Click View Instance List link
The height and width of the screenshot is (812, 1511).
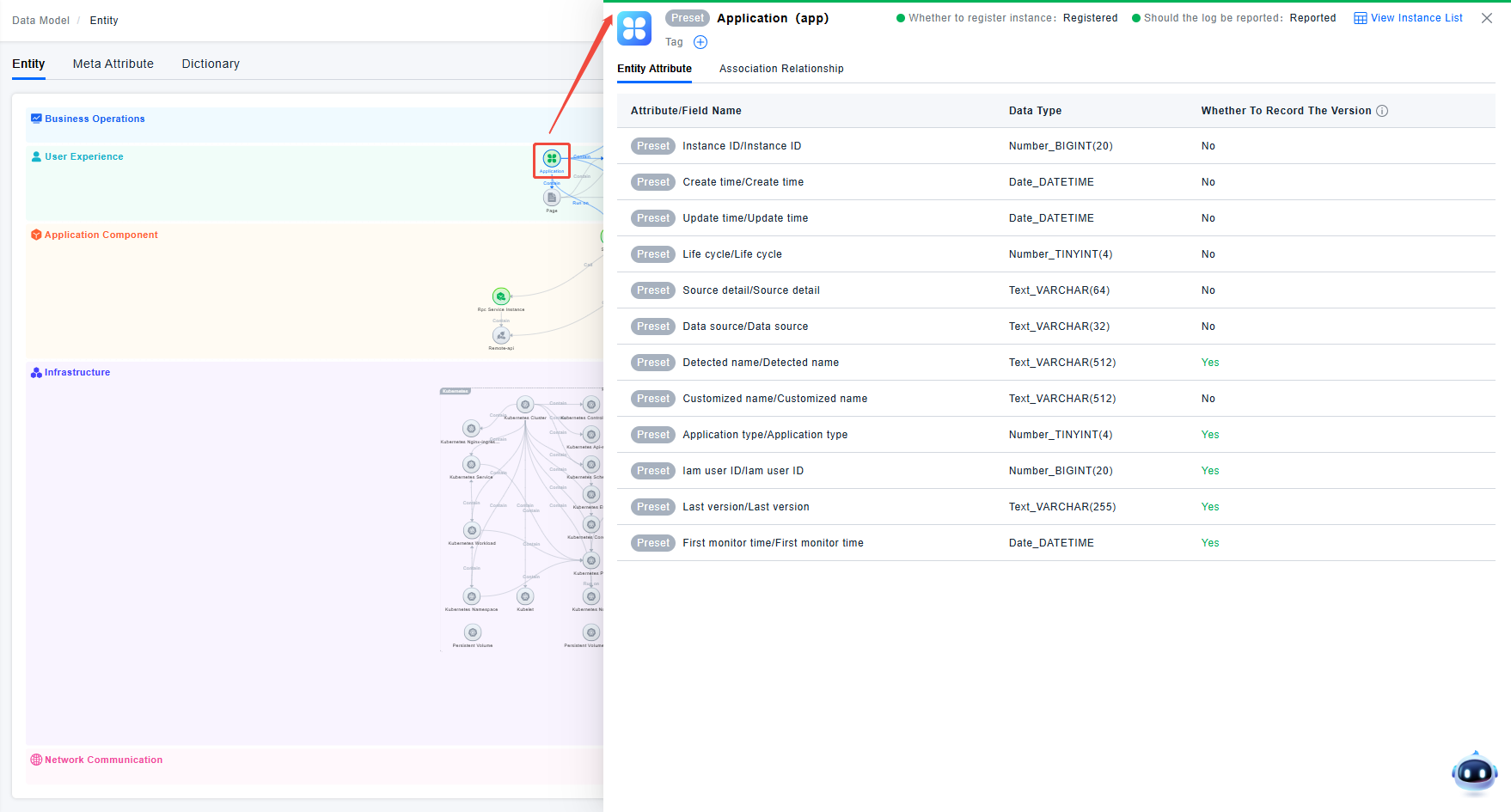click(x=1408, y=18)
